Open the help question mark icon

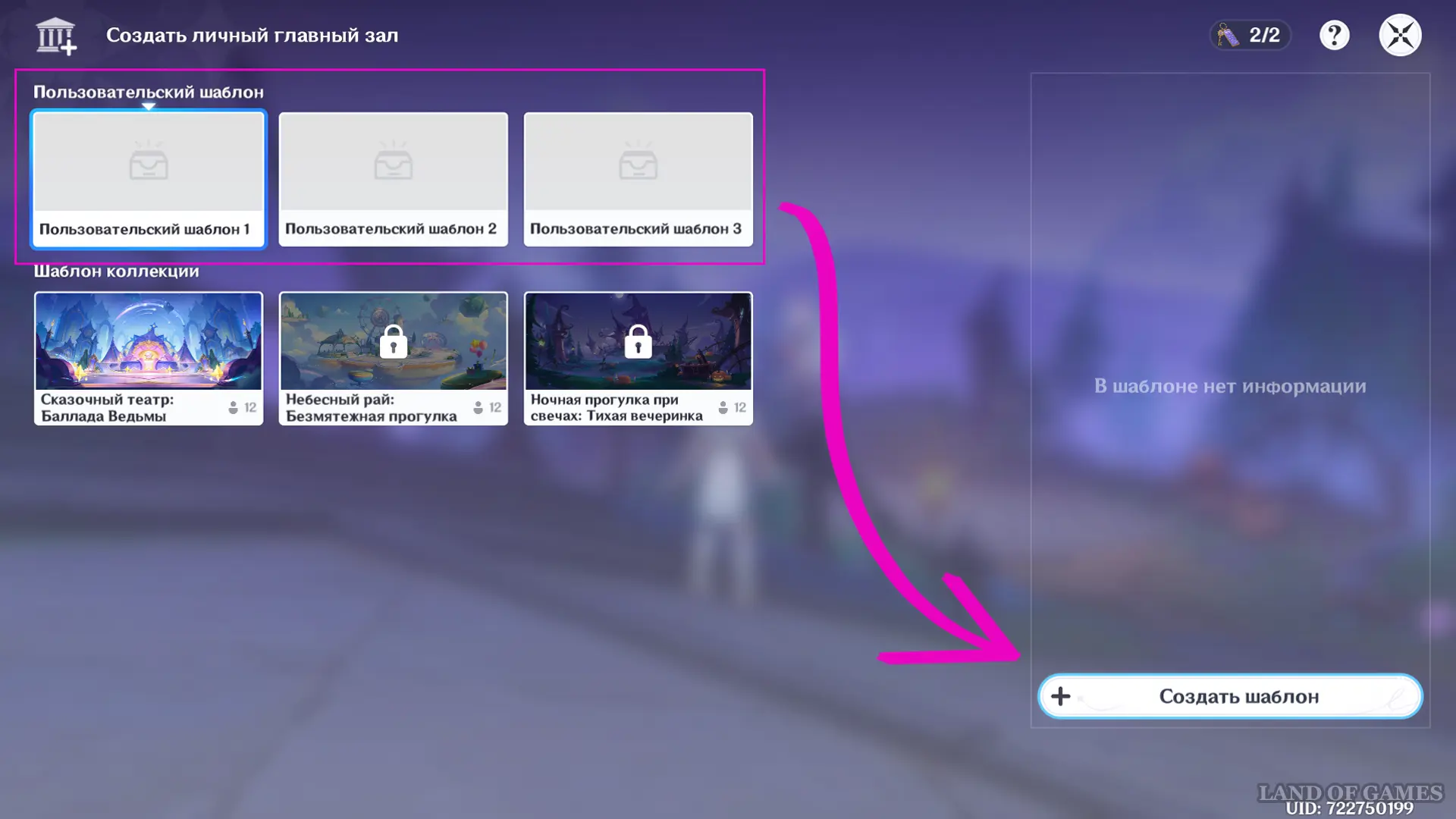tap(1334, 35)
